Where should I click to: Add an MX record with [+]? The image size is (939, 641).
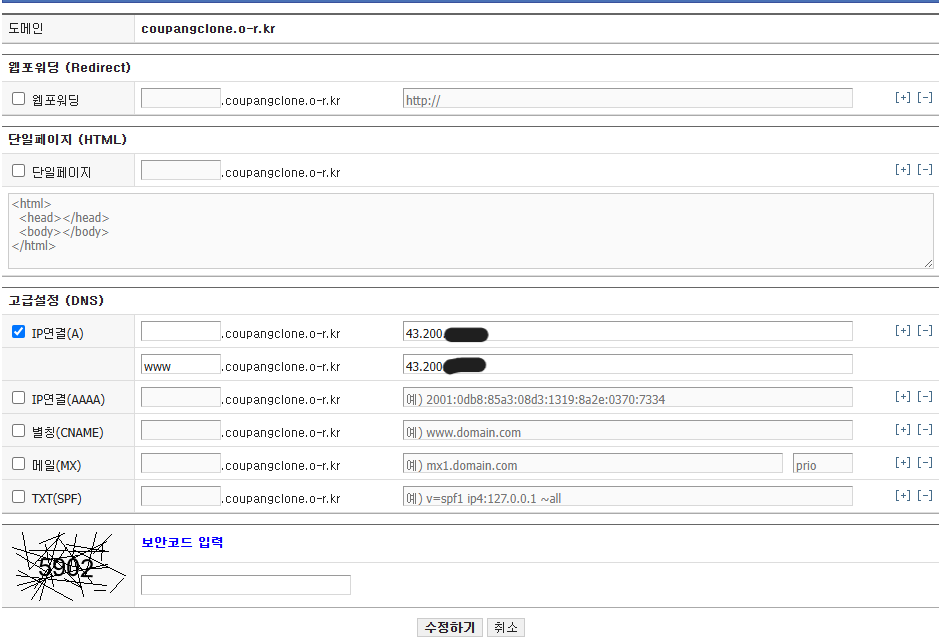pos(902,462)
